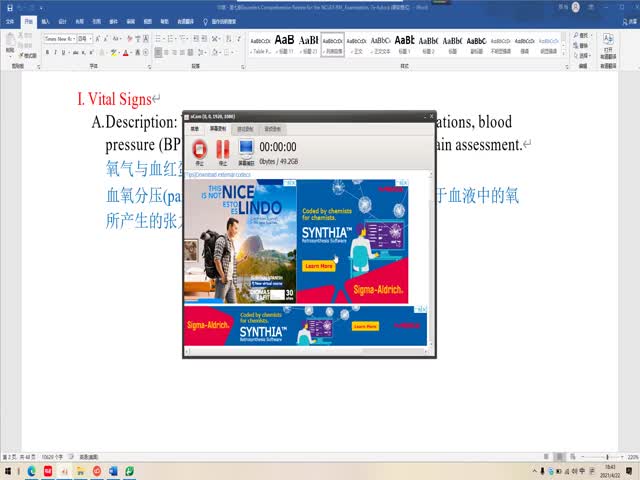The height and width of the screenshot is (480, 640).
Task: Click the Find magnifier button
Action: 581,36
